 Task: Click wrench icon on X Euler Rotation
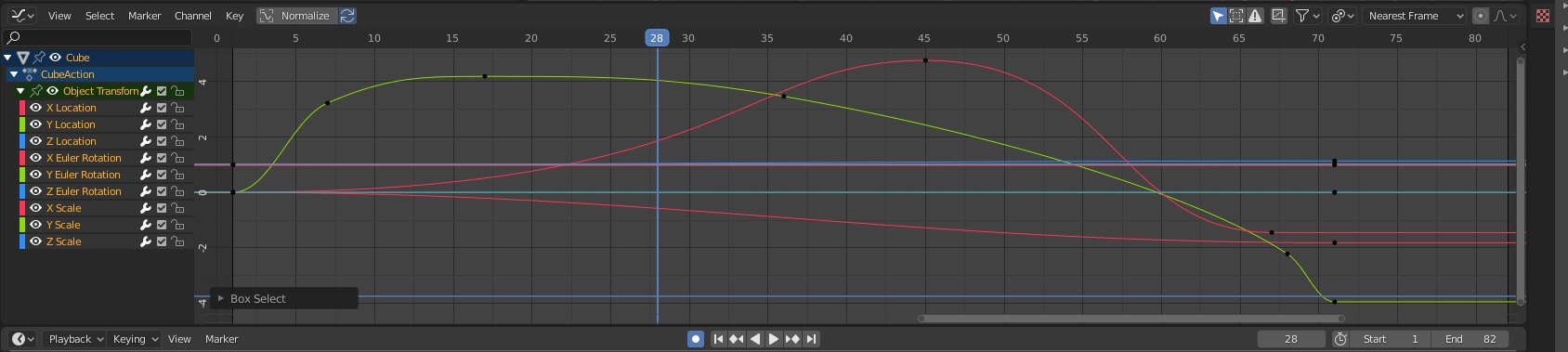click(x=146, y=158)
